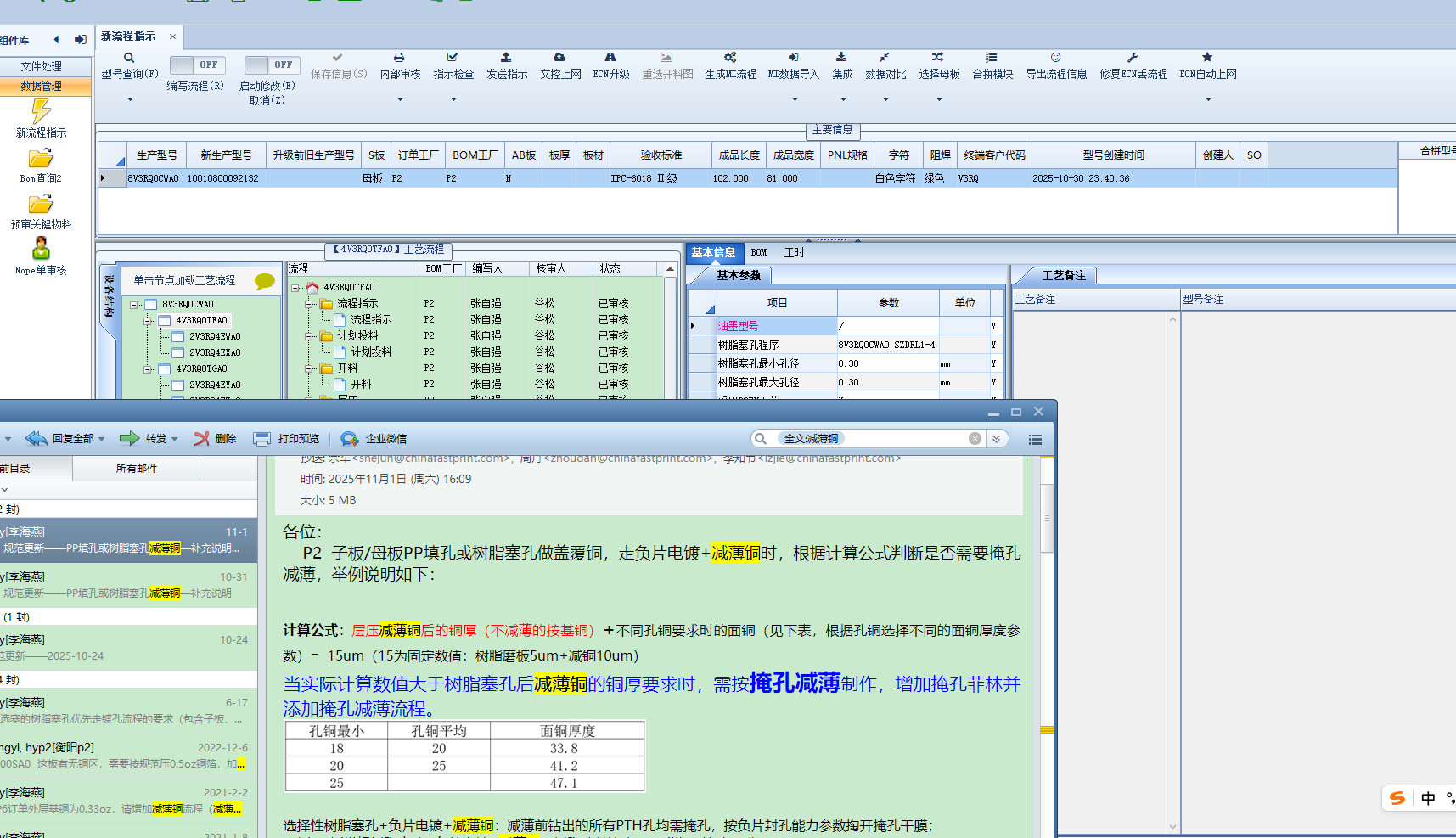Click the 打印预览 button in mail window
This screenshot has width=1456, height=838.
tap(287, 439)
